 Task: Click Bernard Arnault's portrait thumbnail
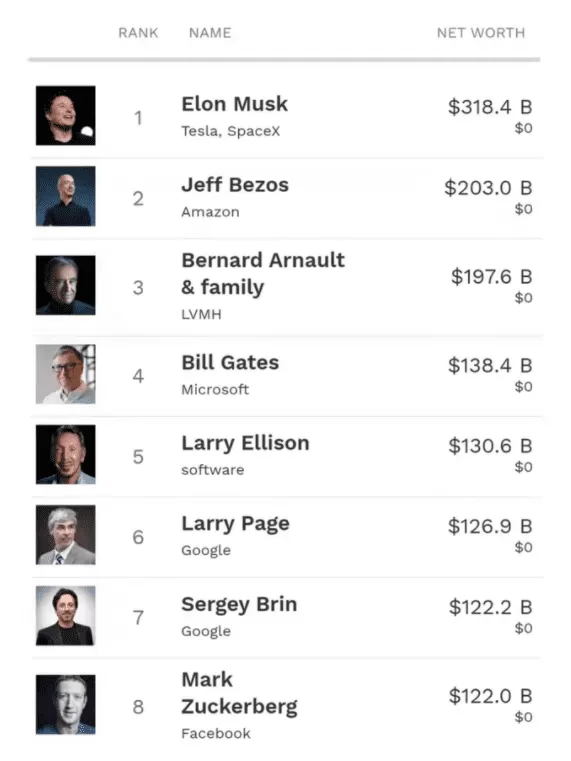pos(65,285)
